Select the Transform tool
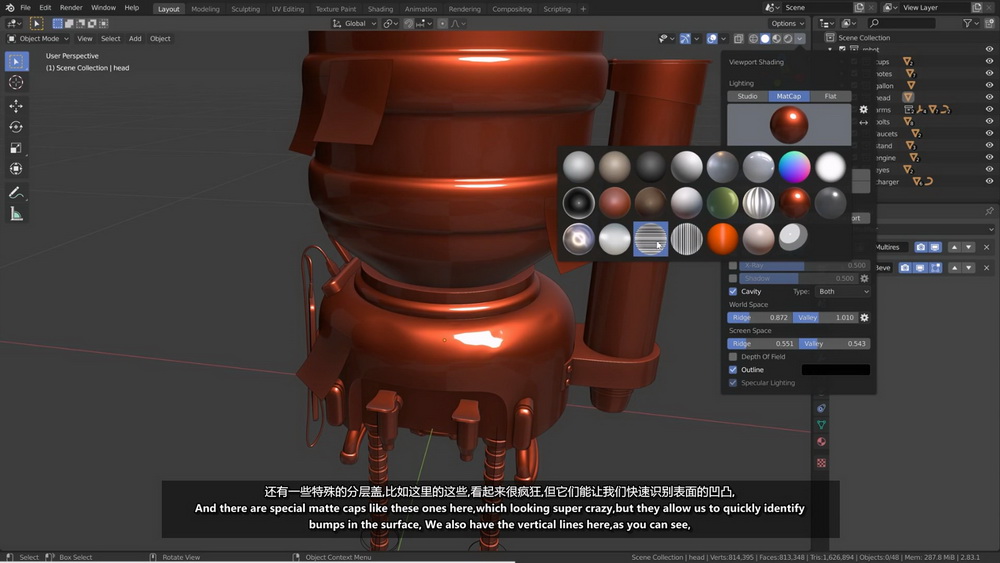 click(16, 169)
